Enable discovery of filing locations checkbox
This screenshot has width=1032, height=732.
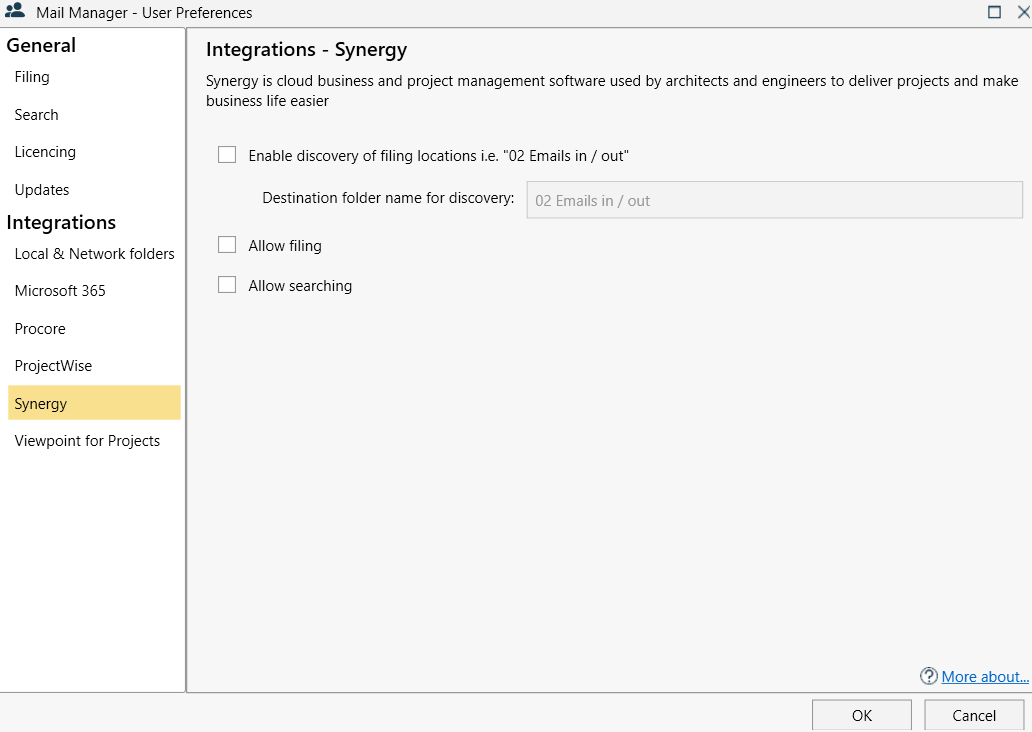tap(228, 155)
